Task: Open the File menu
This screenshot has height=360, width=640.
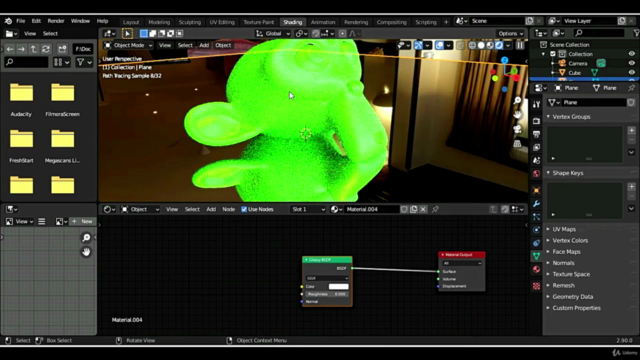Action: [20, 21]
